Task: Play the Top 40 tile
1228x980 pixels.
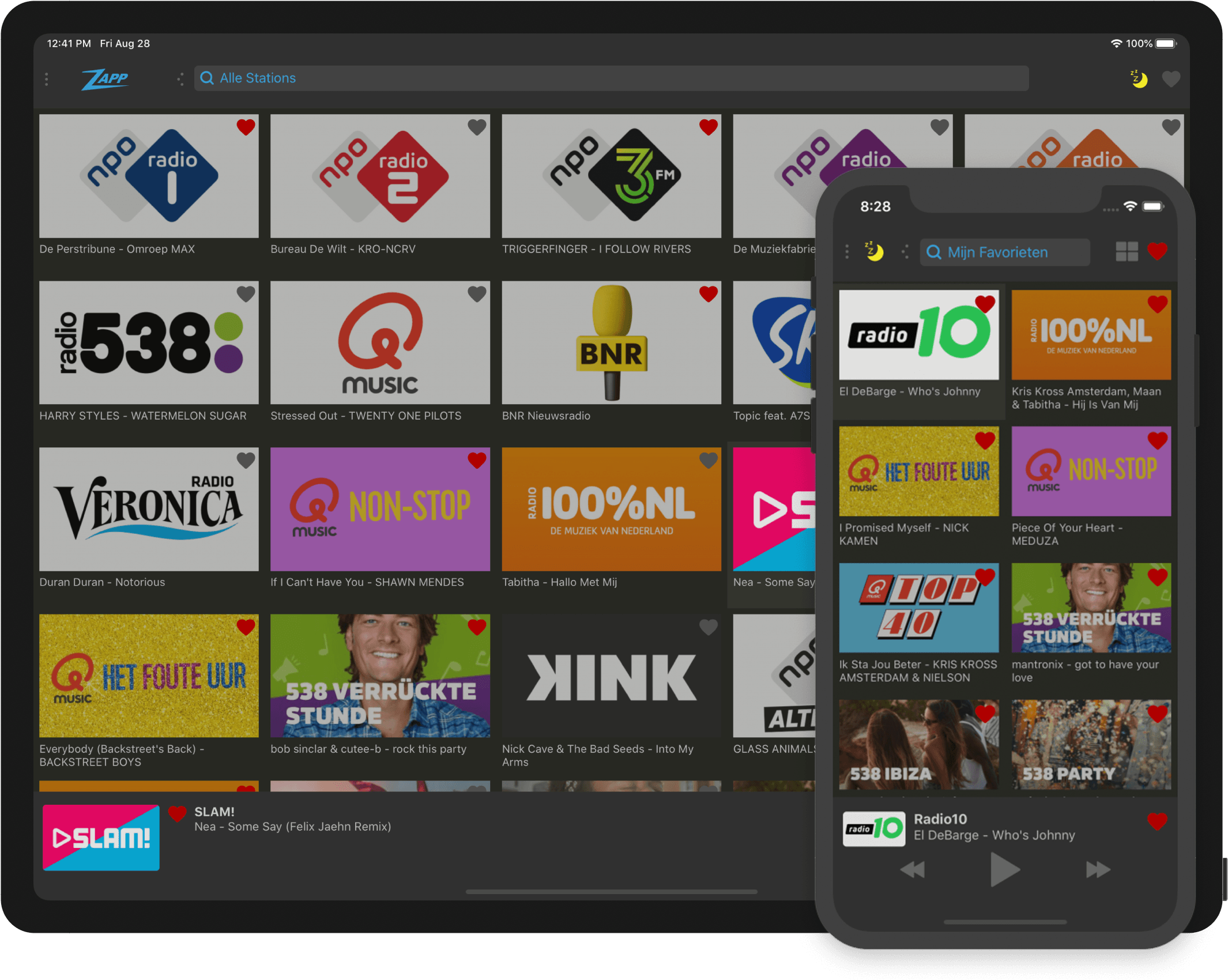Action: (919, 608)
